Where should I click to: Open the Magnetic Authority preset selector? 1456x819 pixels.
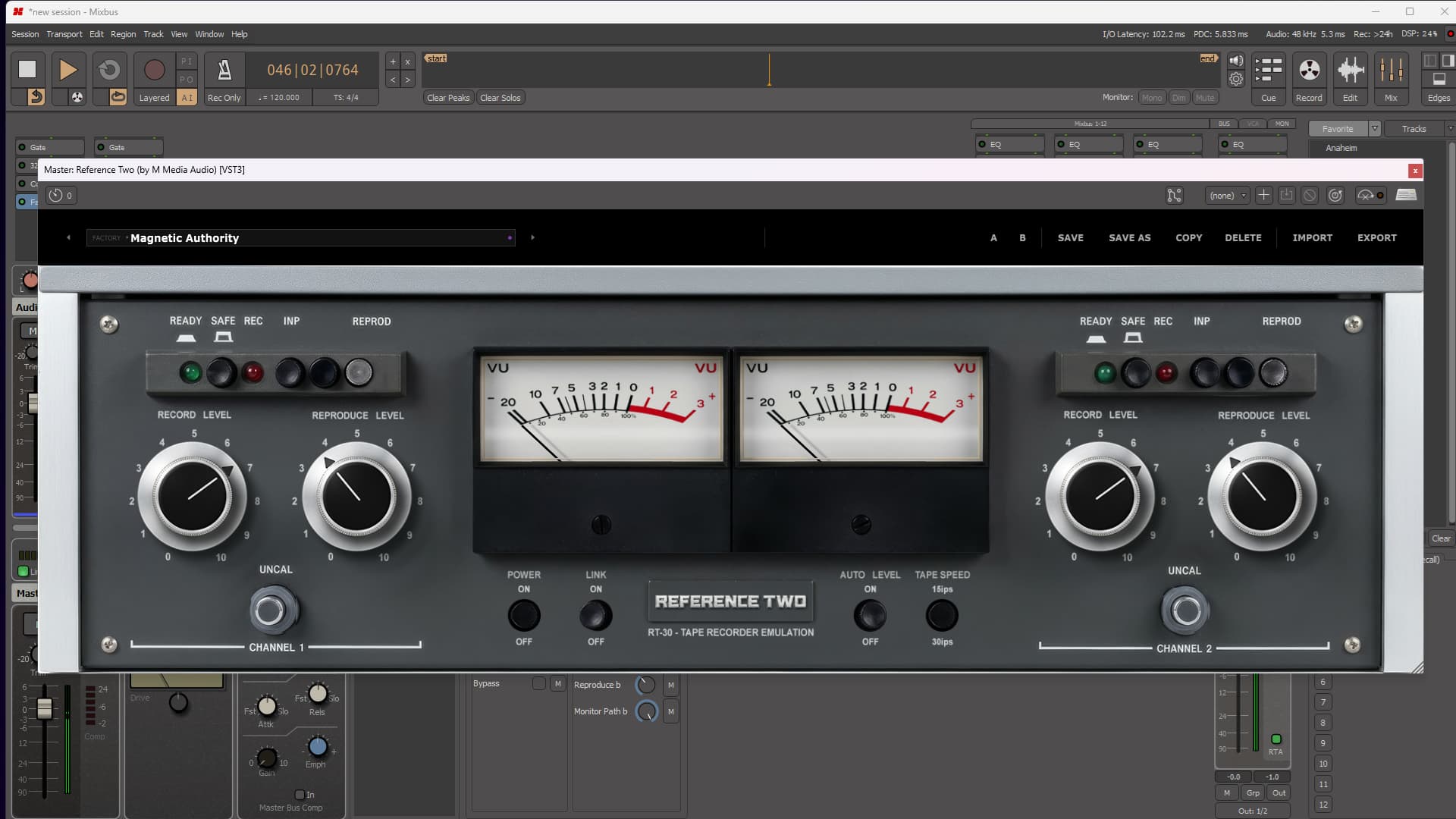point(300,238)
